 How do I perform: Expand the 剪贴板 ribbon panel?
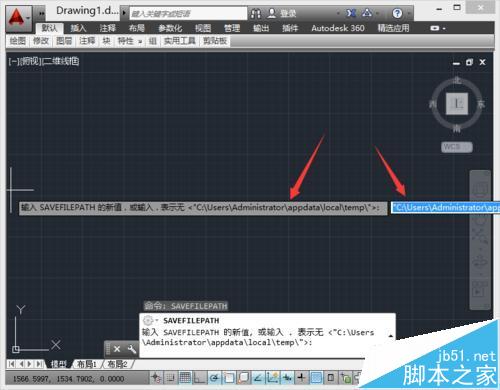tap(215, 41)
